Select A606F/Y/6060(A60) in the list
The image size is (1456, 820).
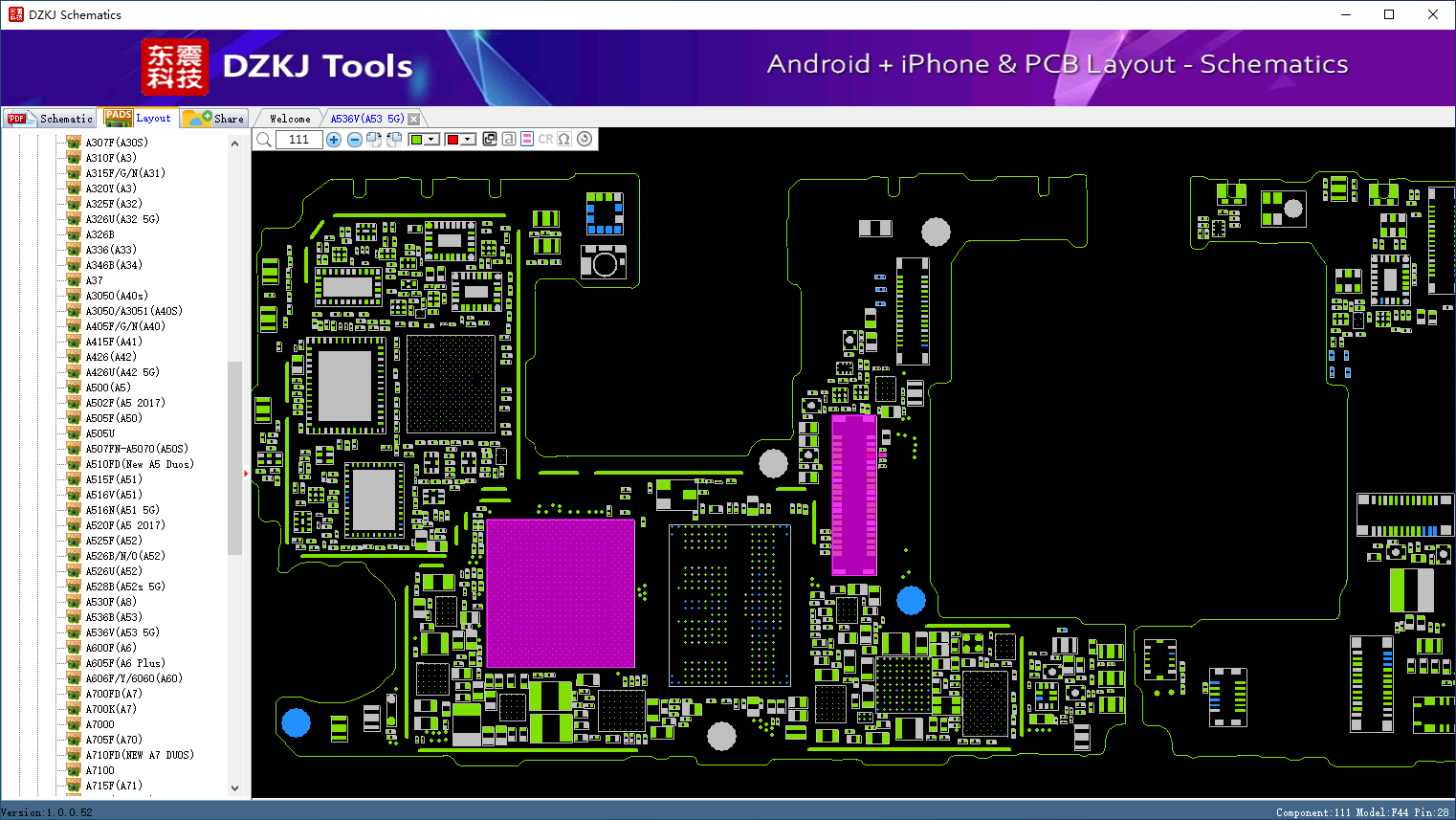click(134, 678)
